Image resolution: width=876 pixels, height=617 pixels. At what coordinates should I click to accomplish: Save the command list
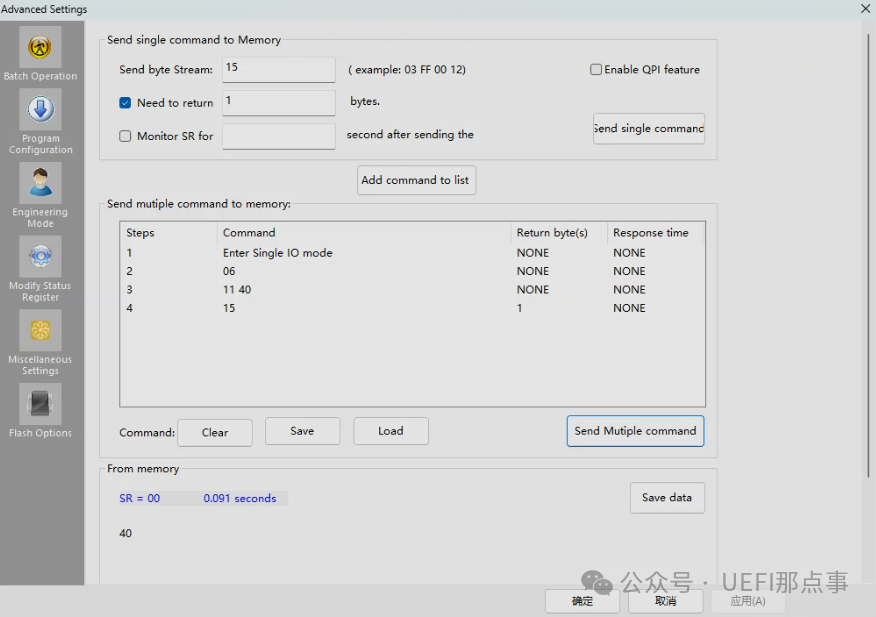pyautogui.click(x=302, y=431)
